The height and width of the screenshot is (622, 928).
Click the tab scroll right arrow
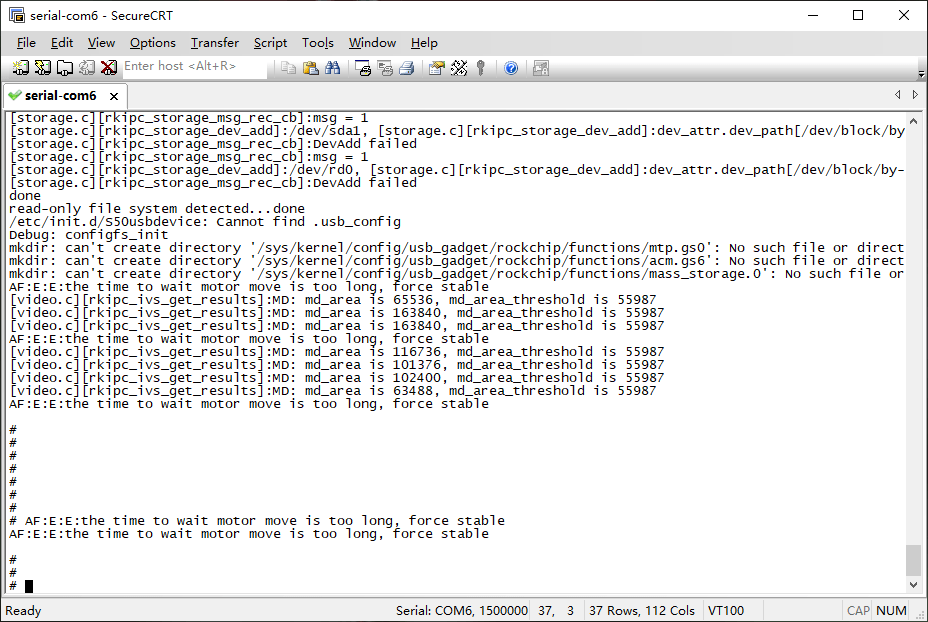[916, 95]
